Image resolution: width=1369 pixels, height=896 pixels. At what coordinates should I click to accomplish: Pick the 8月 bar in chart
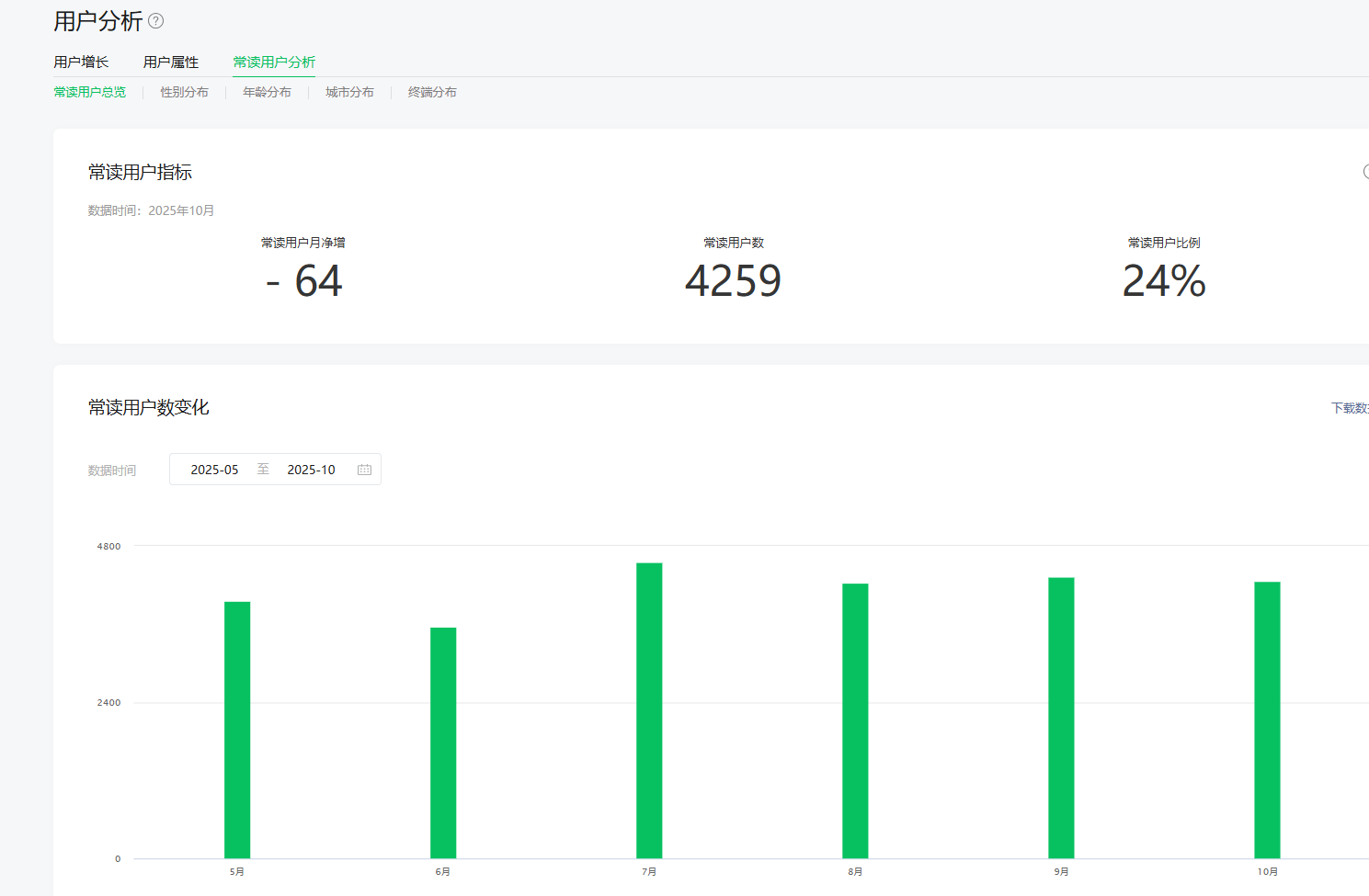pos(855,720)
